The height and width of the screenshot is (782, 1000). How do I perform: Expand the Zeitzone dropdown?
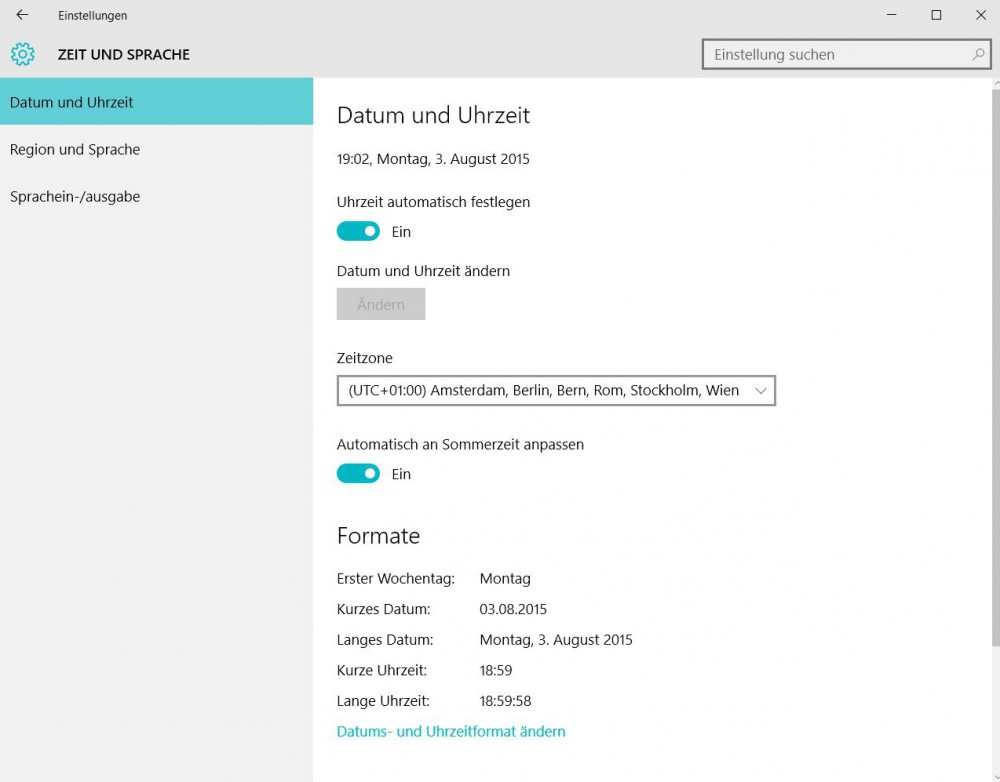[556, 391]
